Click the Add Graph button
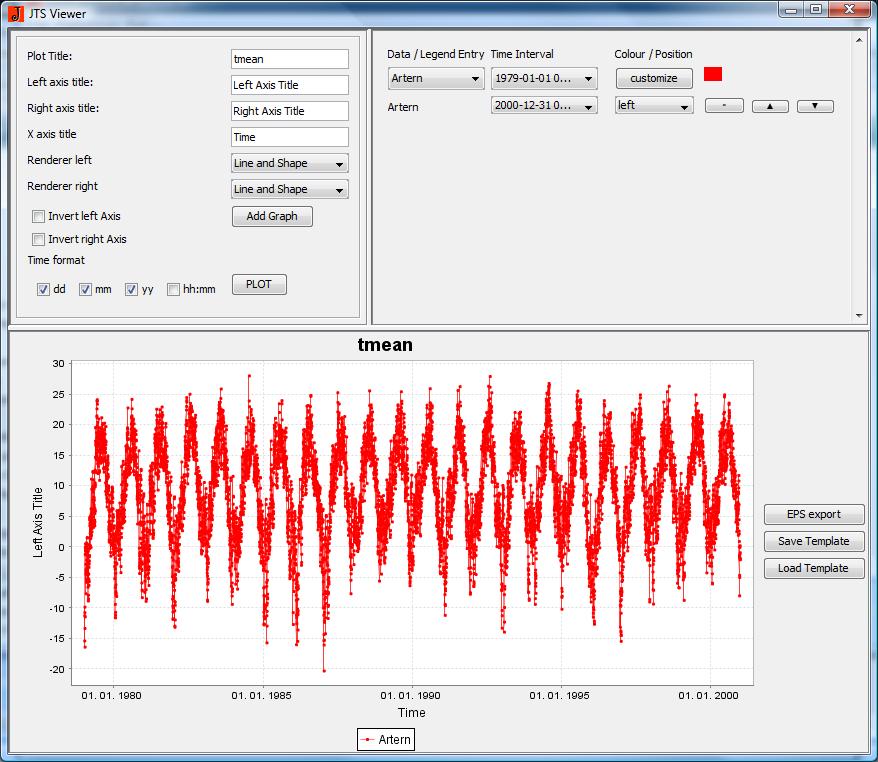Image resolution: width=878 pixels, height=762 pixels. pyautogui.click(x=272, y=216)
